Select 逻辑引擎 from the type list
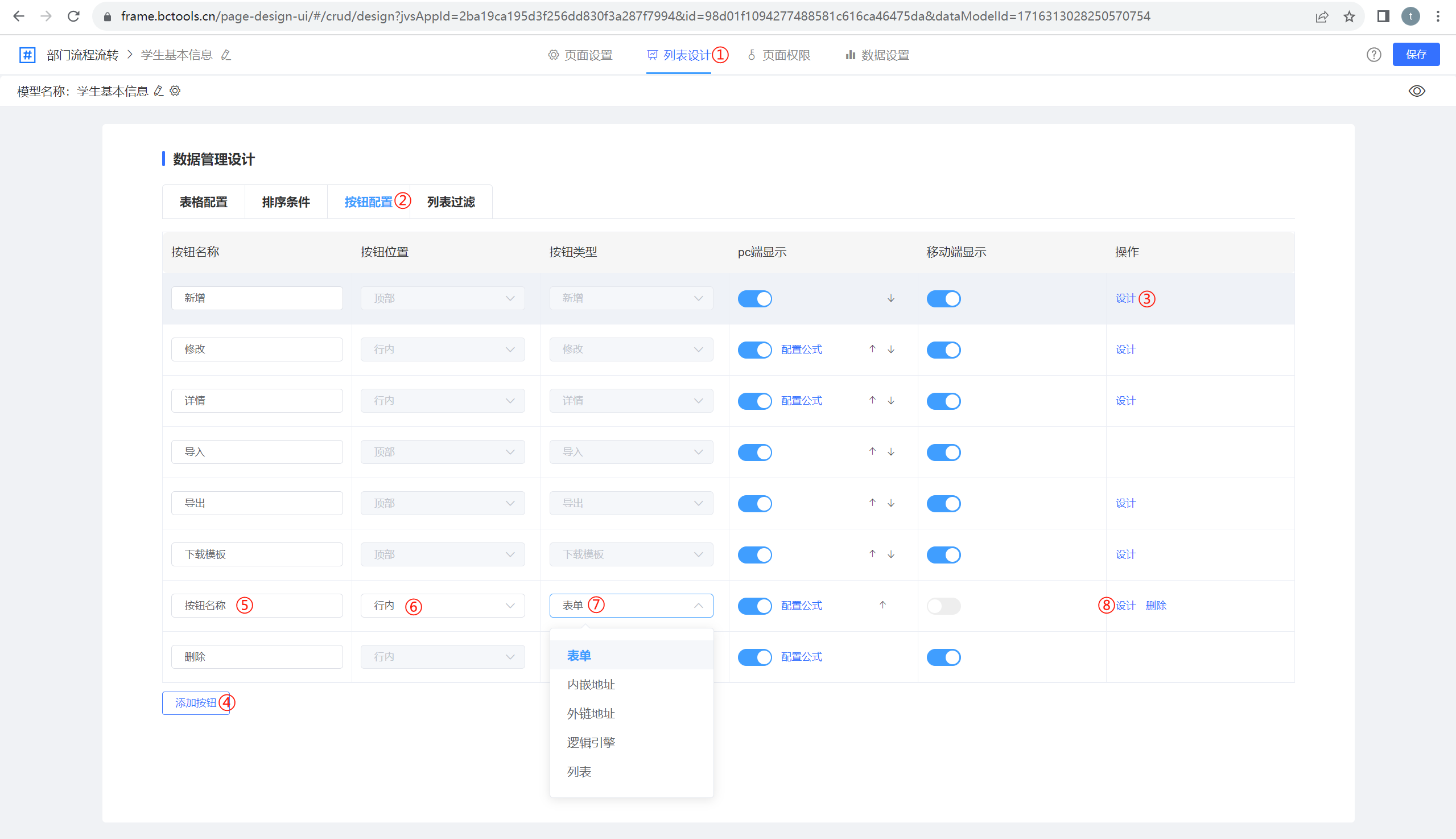This screenshot has height=839, width=1456. (591, 743)
